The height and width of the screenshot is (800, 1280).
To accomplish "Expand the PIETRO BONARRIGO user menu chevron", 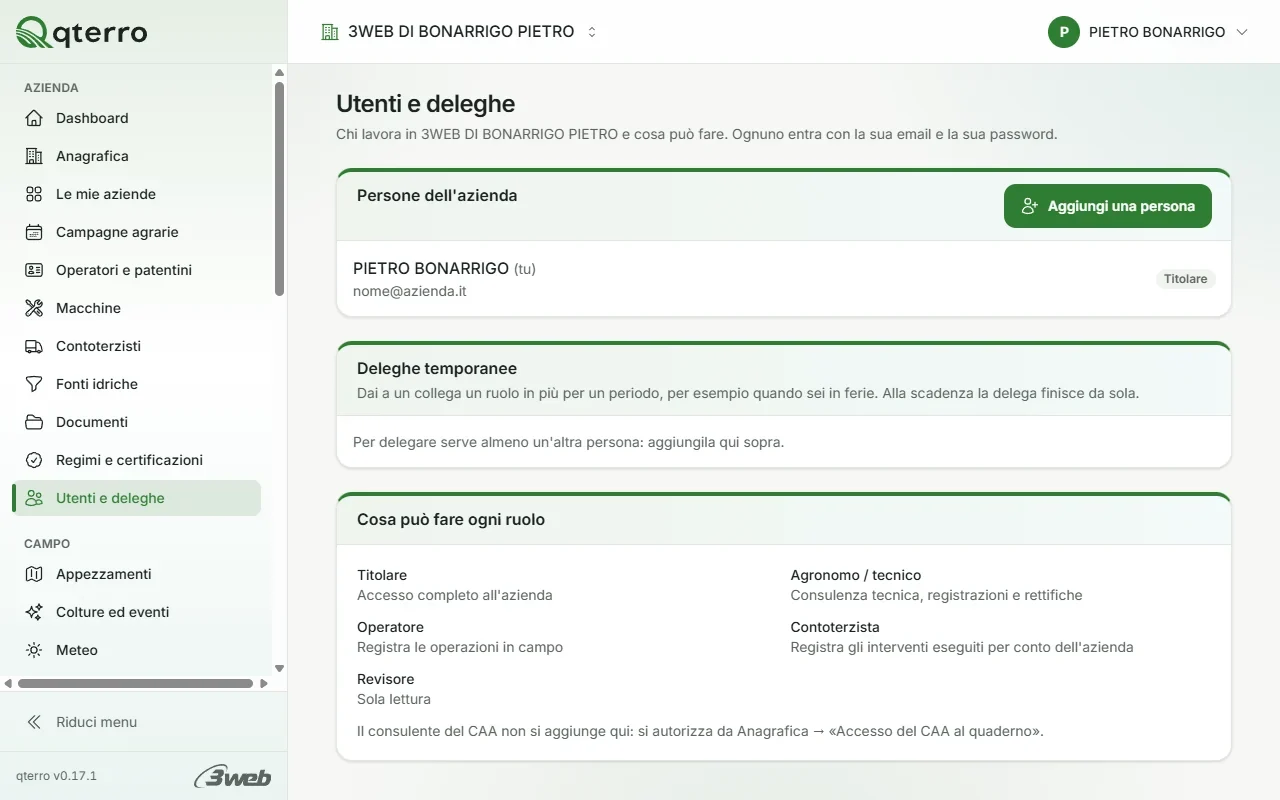I will pyautogui.click(x=1242, y=32).
